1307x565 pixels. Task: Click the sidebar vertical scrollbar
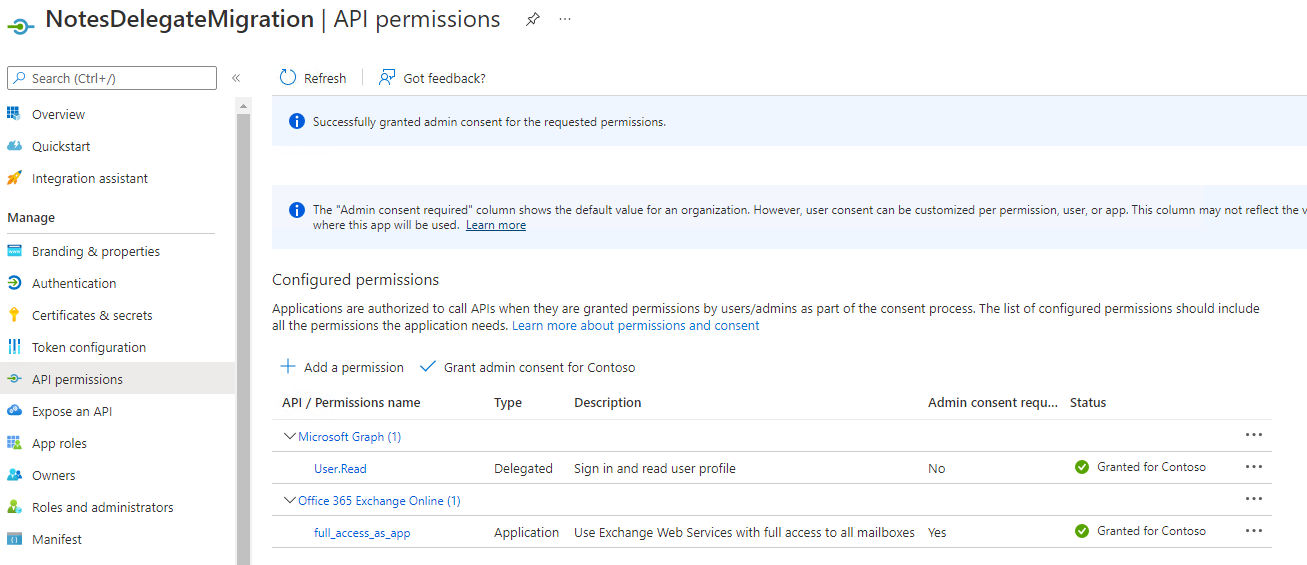click(x=243, y=330)
